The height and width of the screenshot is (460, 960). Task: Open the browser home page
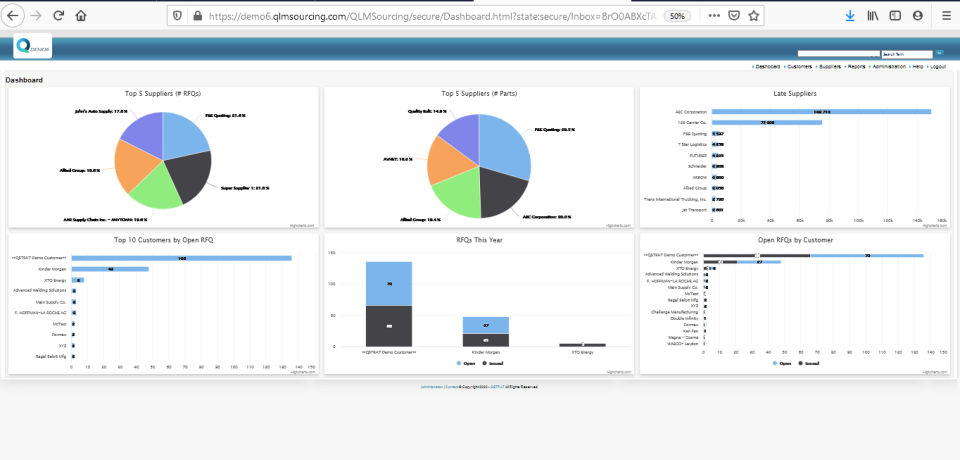pyautogui.click(x=81, y=16)
